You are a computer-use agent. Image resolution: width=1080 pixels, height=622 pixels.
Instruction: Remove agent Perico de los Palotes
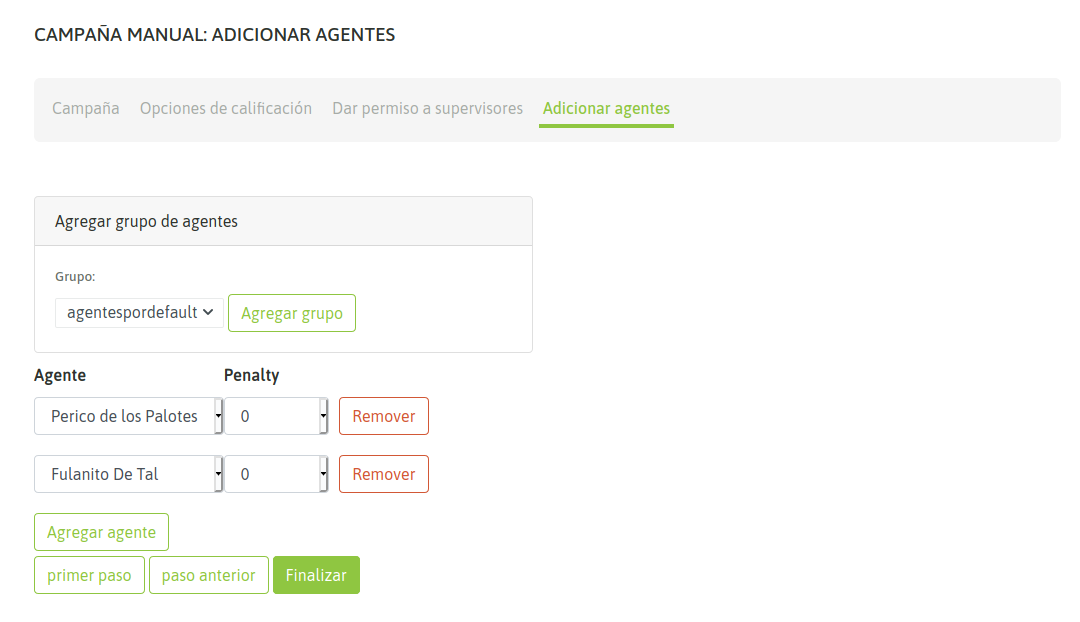(384, 416)
